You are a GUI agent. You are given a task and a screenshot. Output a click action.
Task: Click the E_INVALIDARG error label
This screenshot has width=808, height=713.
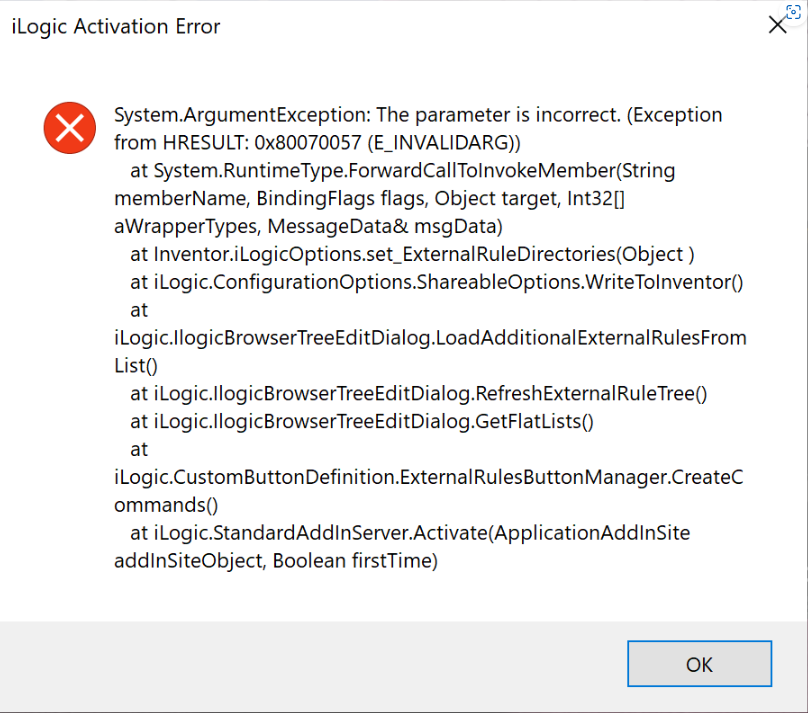coord(436,142)
